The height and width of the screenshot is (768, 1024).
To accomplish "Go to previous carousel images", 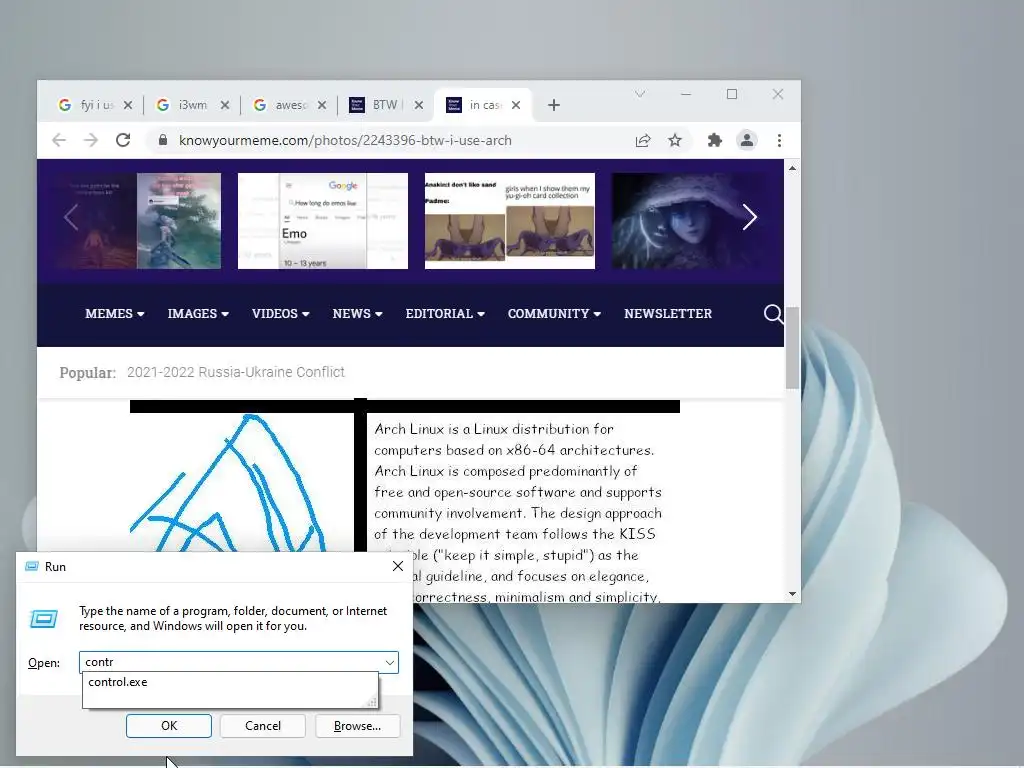I will click(71, 217).
